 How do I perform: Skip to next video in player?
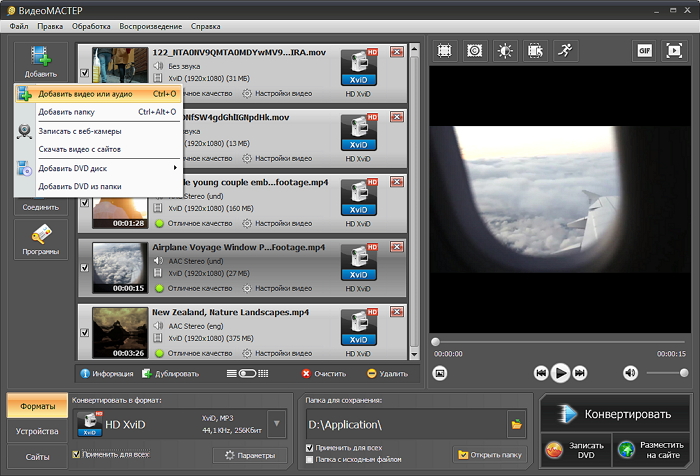(580, 373)
